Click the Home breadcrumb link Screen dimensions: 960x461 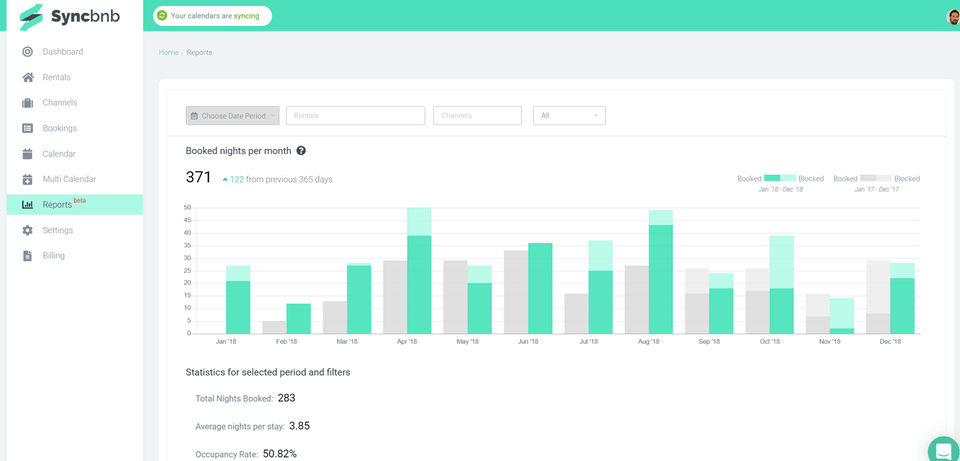pos(168,53)
